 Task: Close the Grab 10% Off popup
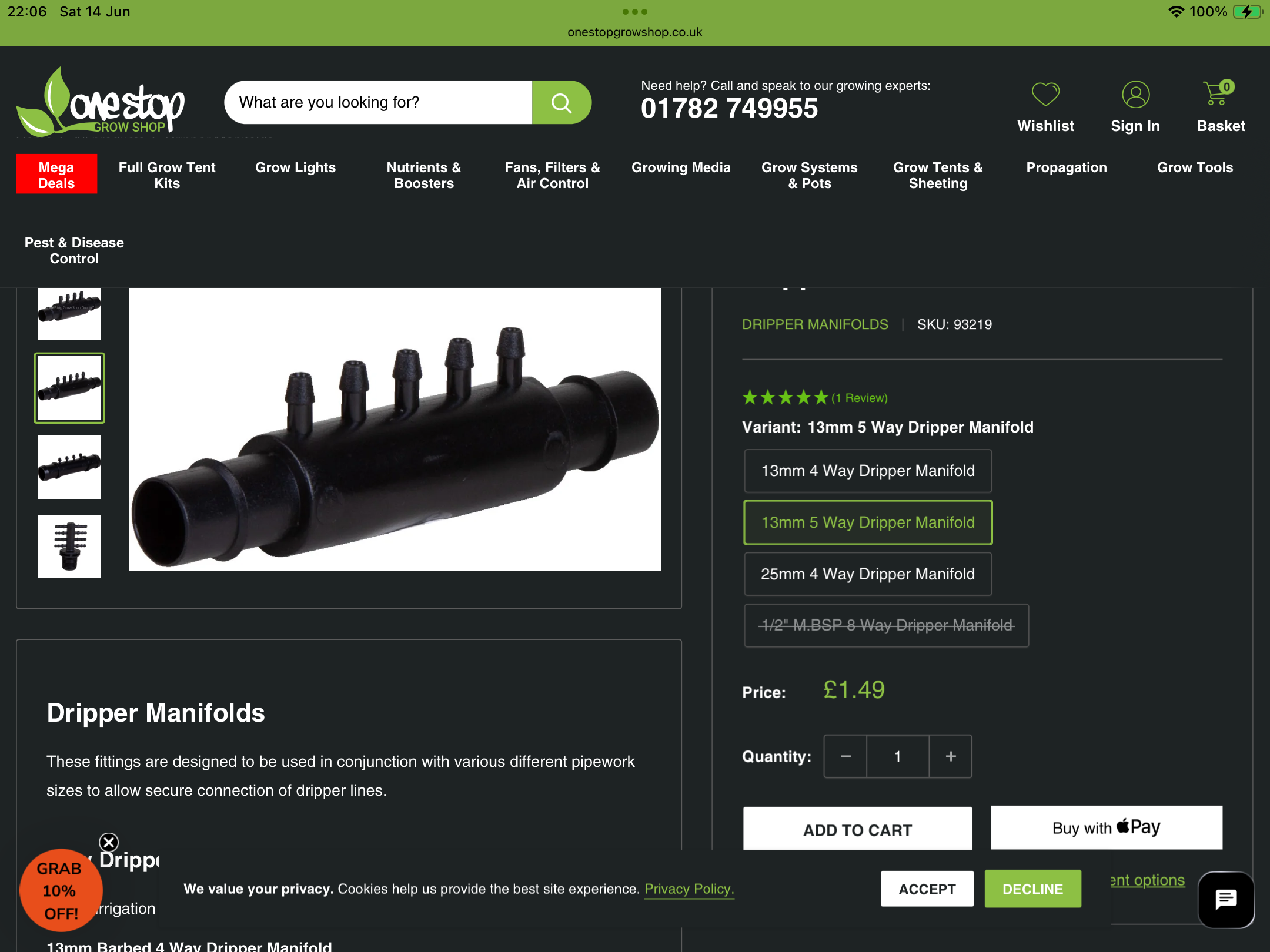pyautogui.click(x=109, y=842)
